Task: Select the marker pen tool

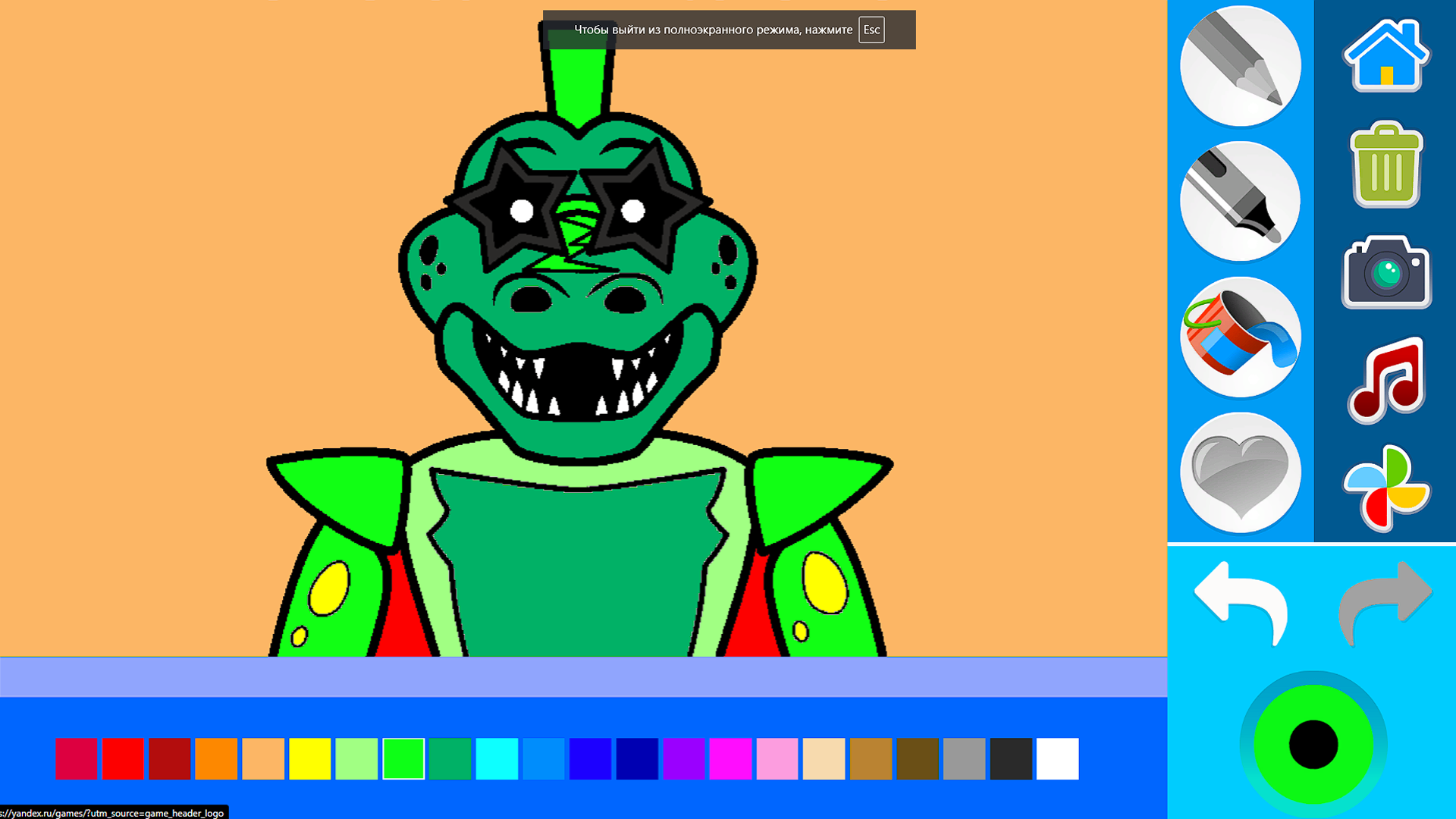Action: (x=1241, y=201)
